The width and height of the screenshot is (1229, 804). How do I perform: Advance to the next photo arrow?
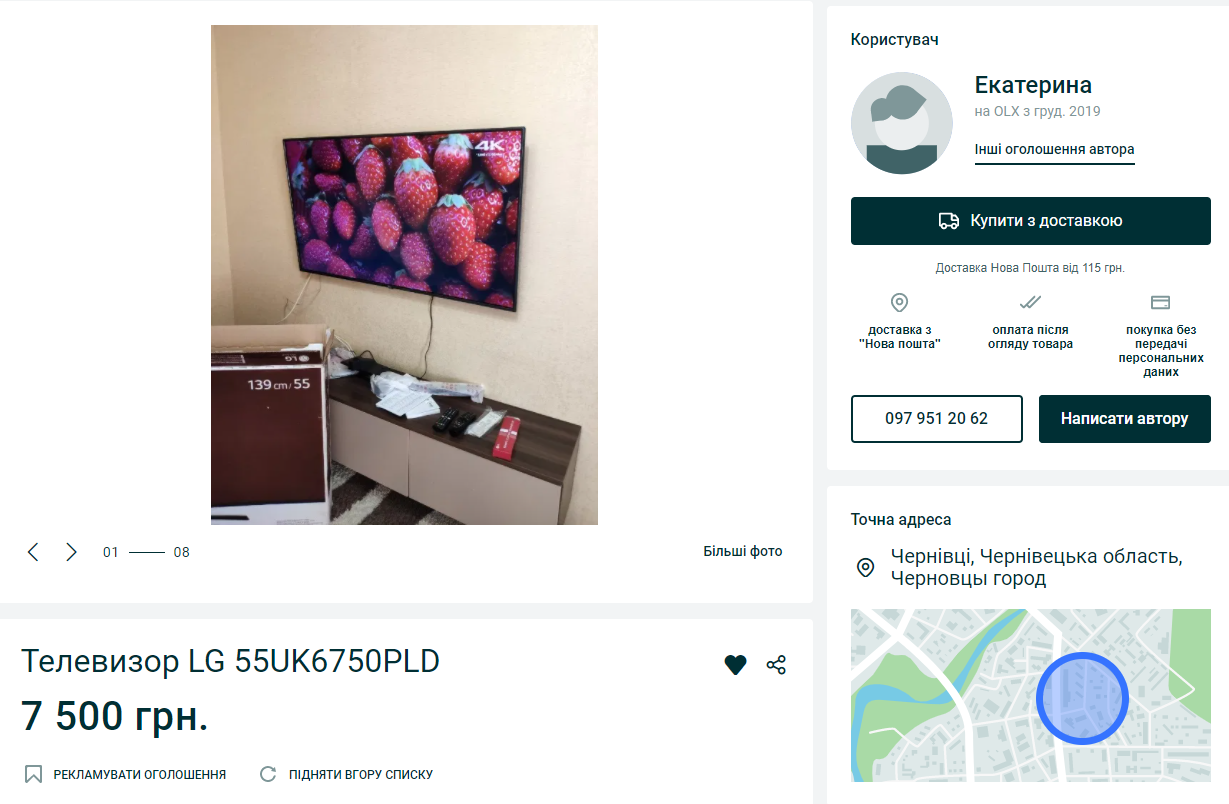click(x=71, y=552)
